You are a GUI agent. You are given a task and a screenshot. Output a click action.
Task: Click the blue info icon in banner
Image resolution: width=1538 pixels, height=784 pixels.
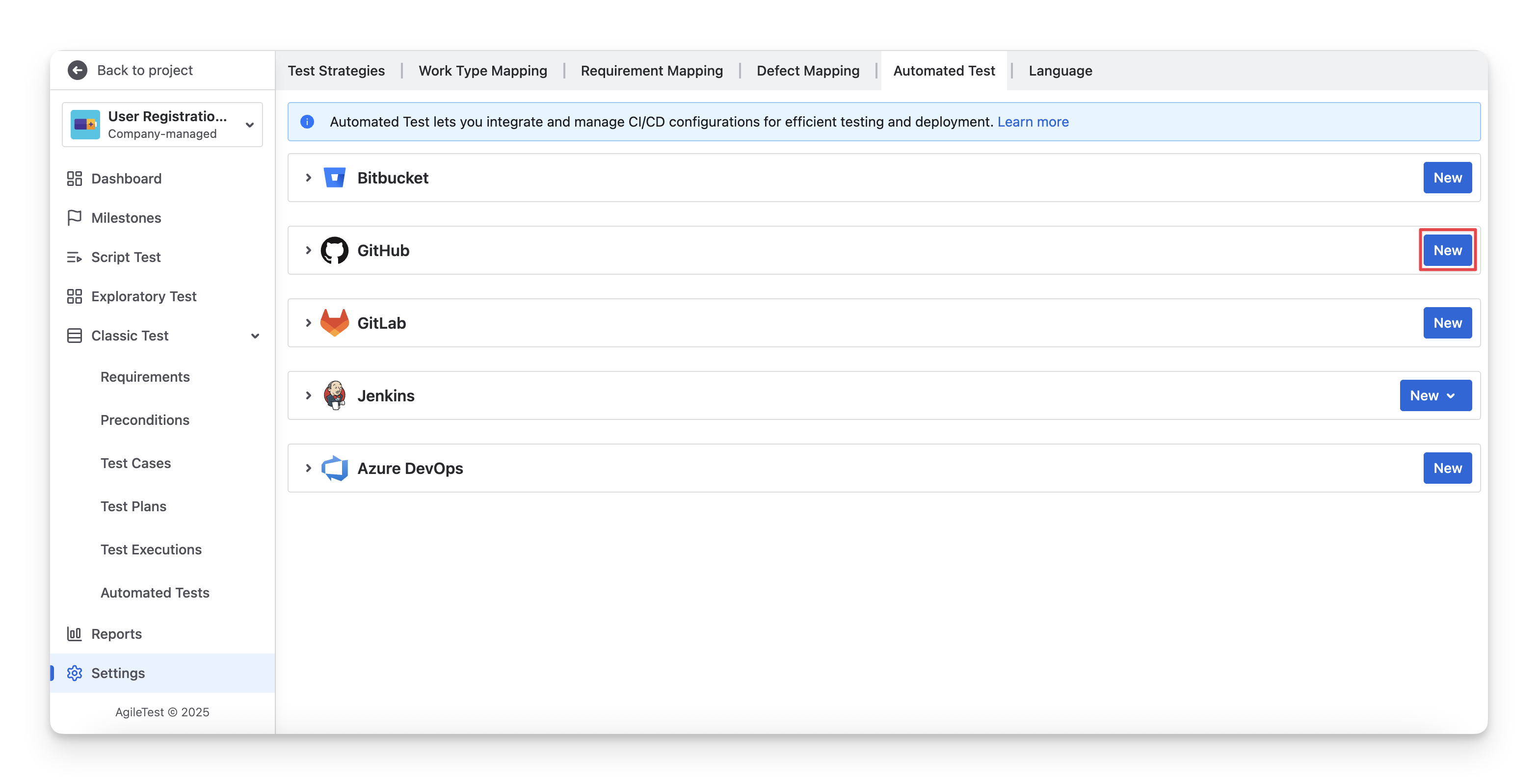click(x=307, y=122)
